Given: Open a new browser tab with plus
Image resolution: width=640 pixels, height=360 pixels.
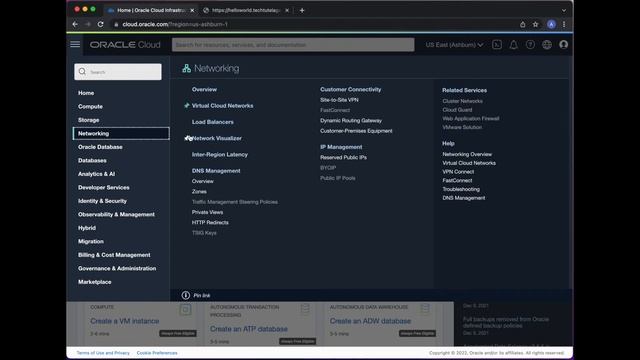Looking at the screenshot, I should tap(302, 10).
